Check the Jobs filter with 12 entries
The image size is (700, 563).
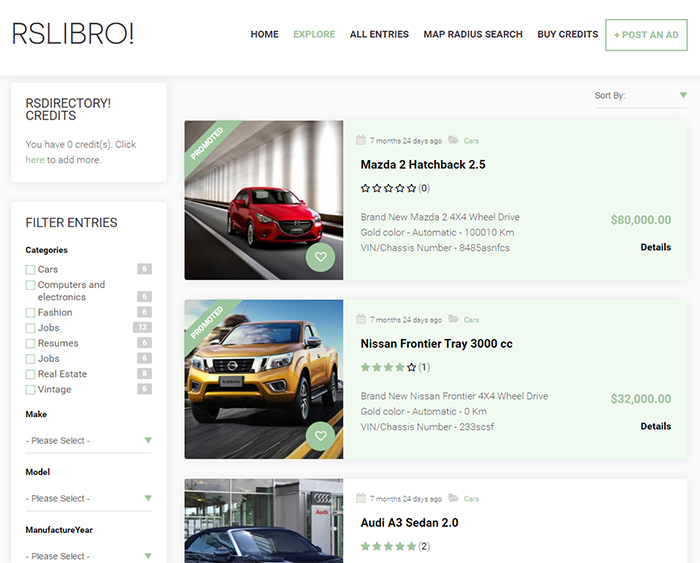tap(30, 328)
